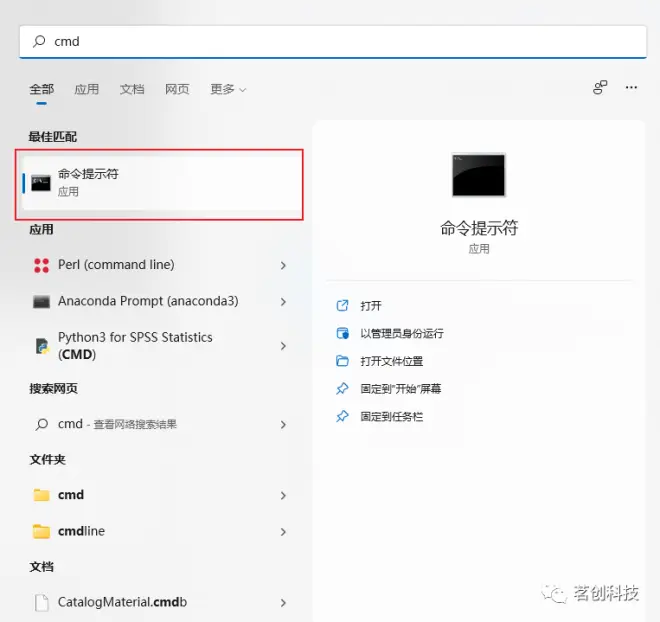
Task: Expand Python3 for SPSS Statistics chevron
Action: click(x=283, y=346)
